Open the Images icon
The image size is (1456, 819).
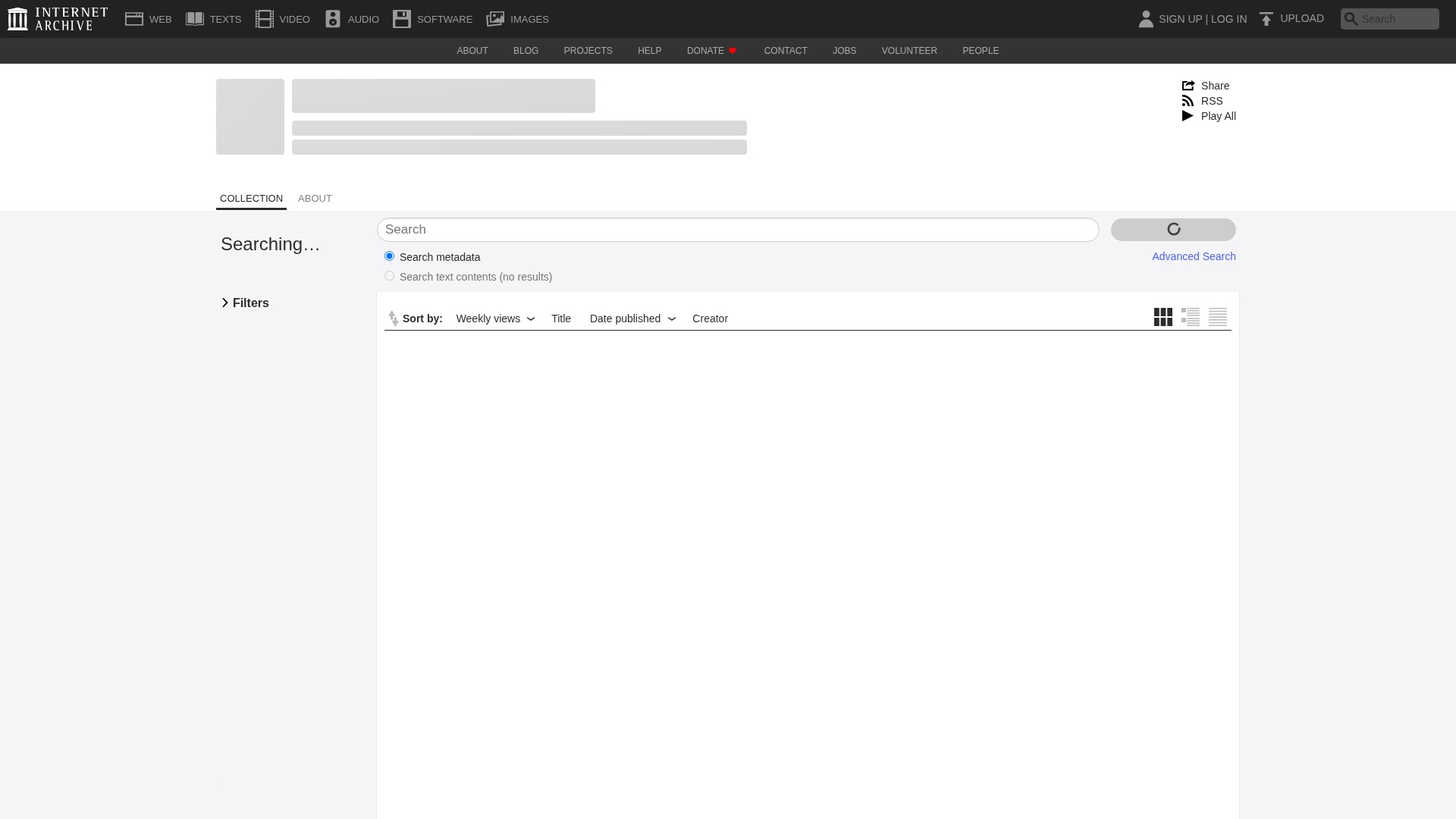[x=495, y=19]
